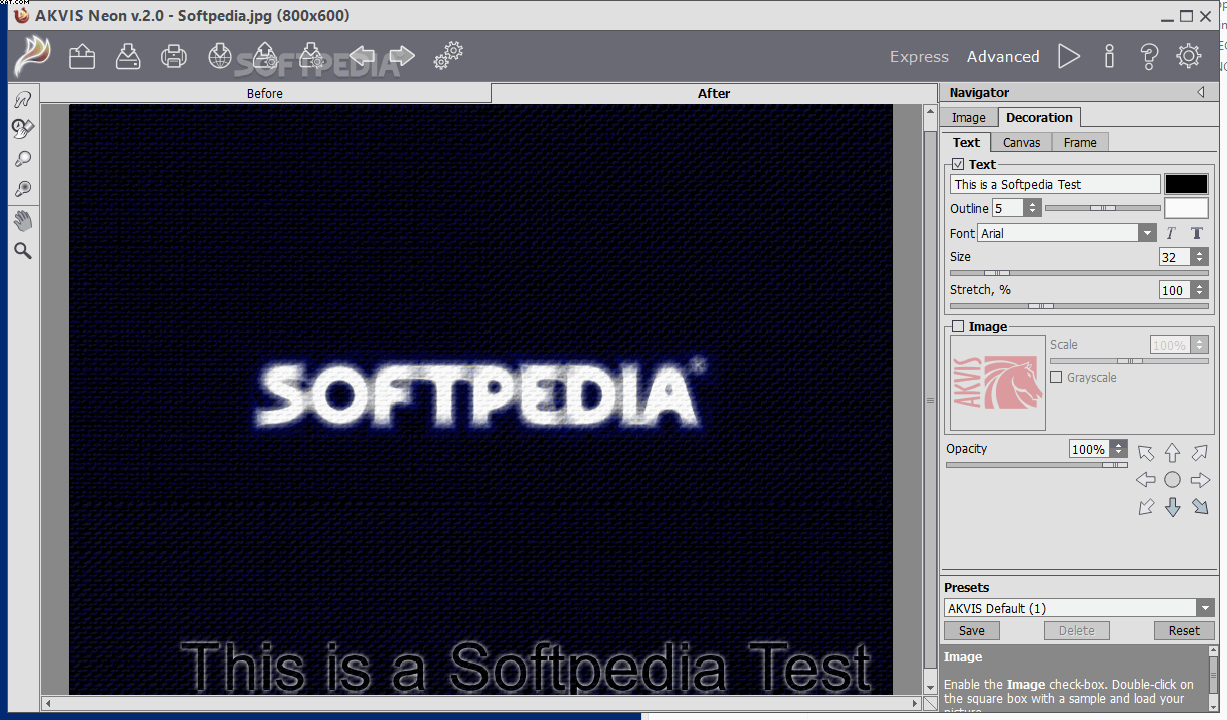Click the Save image toolbar icon
Viewport: 1227px width, 720px height.
128,56
